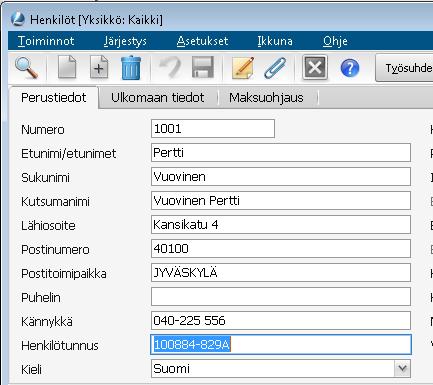Click the add page plus icon

99,67
